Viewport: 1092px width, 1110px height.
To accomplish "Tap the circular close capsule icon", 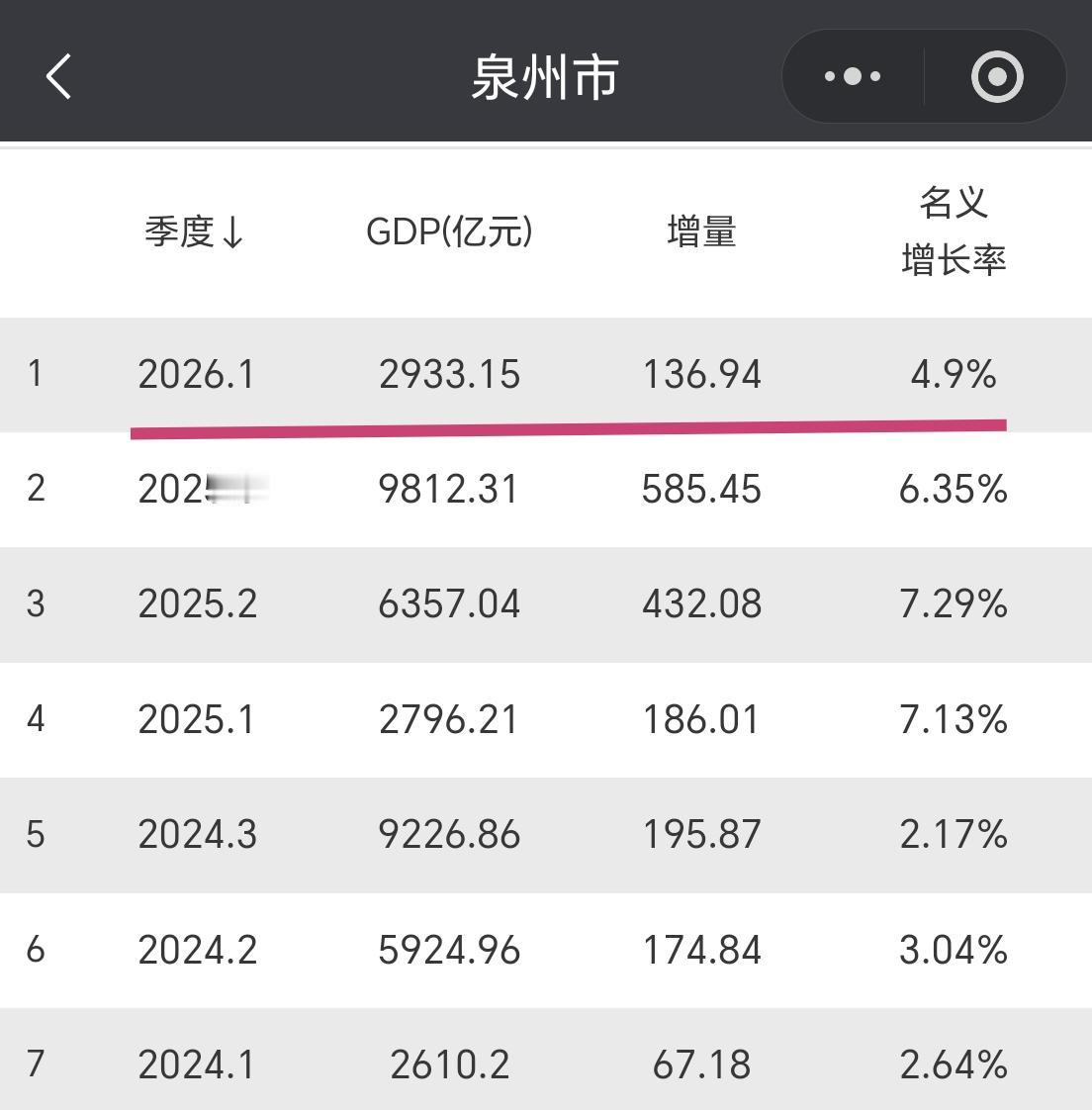I will pyautogui.click(x=997, y=75).
